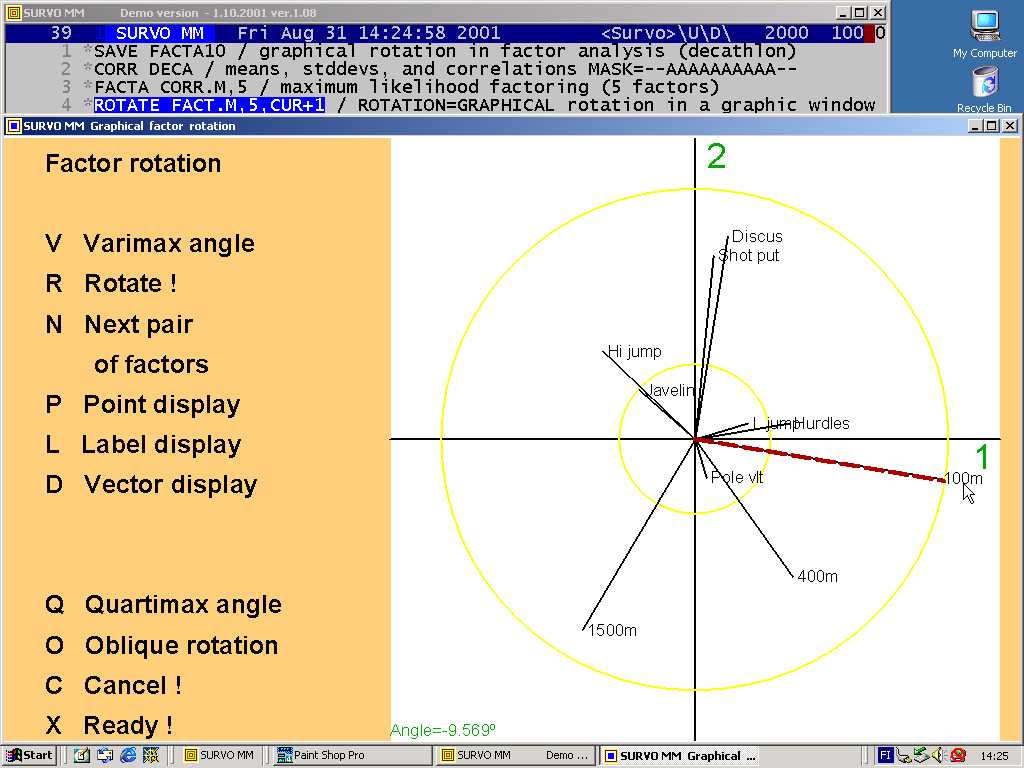Click the Discus vector label
The height and width of the screenshot is (768, 1024).
(757, 236)
